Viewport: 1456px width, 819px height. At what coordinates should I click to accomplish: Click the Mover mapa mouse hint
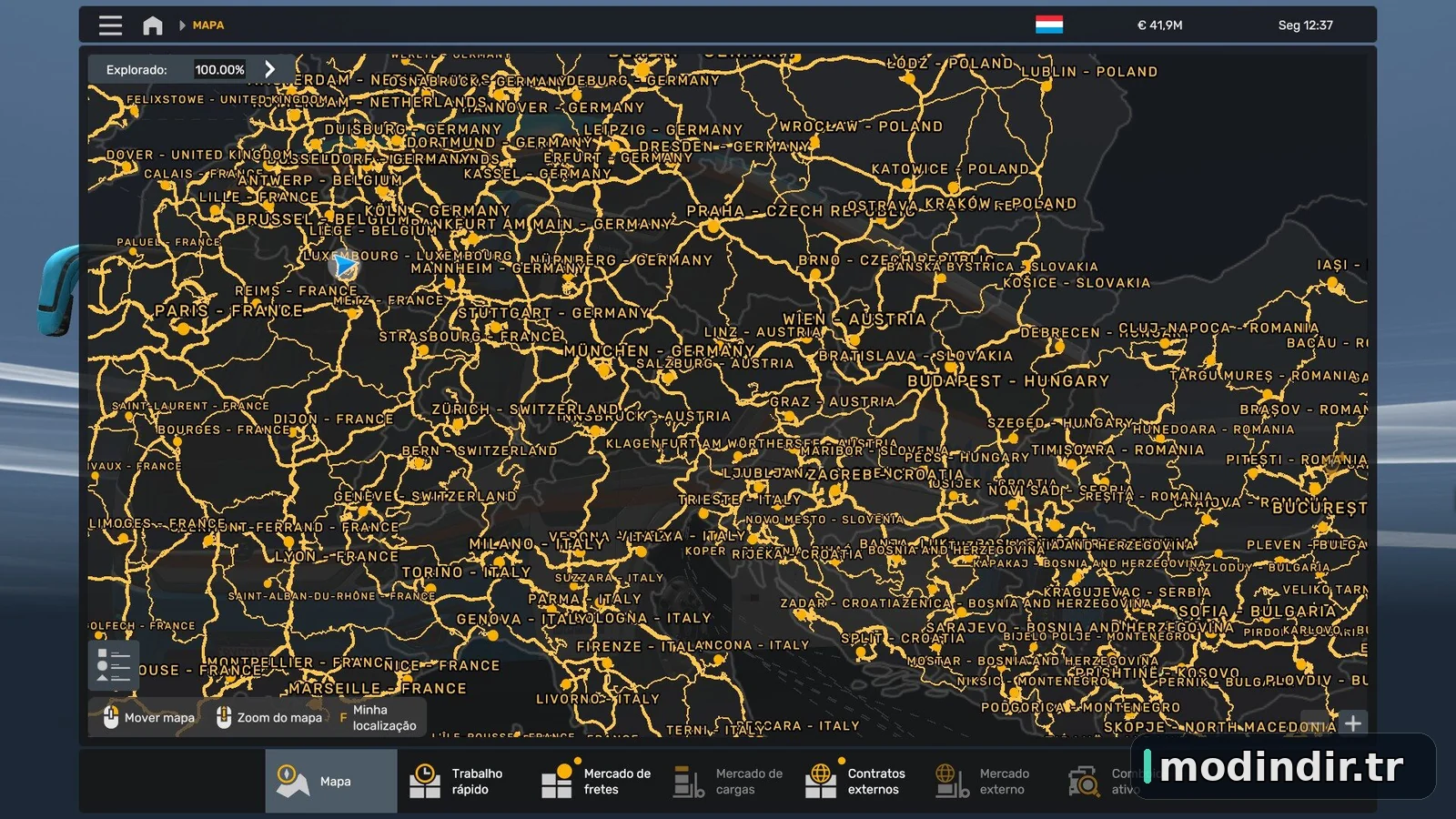(x=149, y=718)
